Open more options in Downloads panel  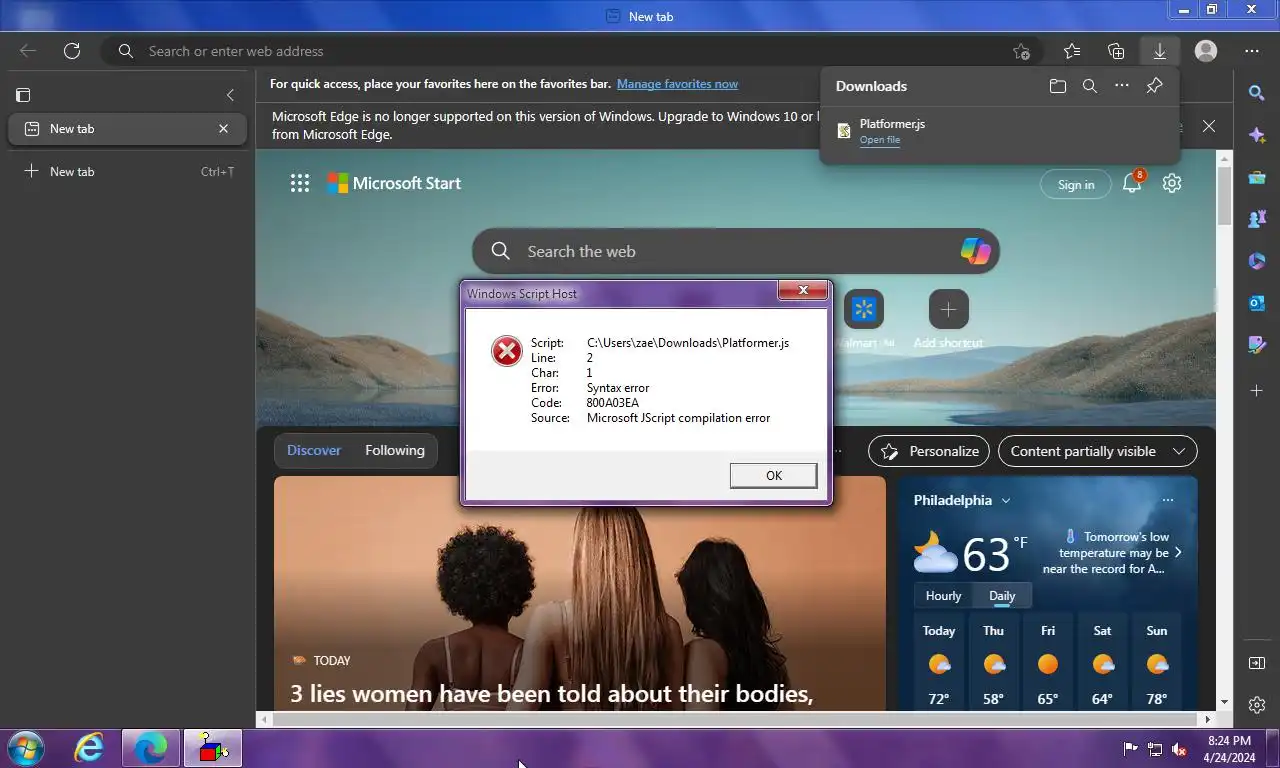click(1122, 86)
